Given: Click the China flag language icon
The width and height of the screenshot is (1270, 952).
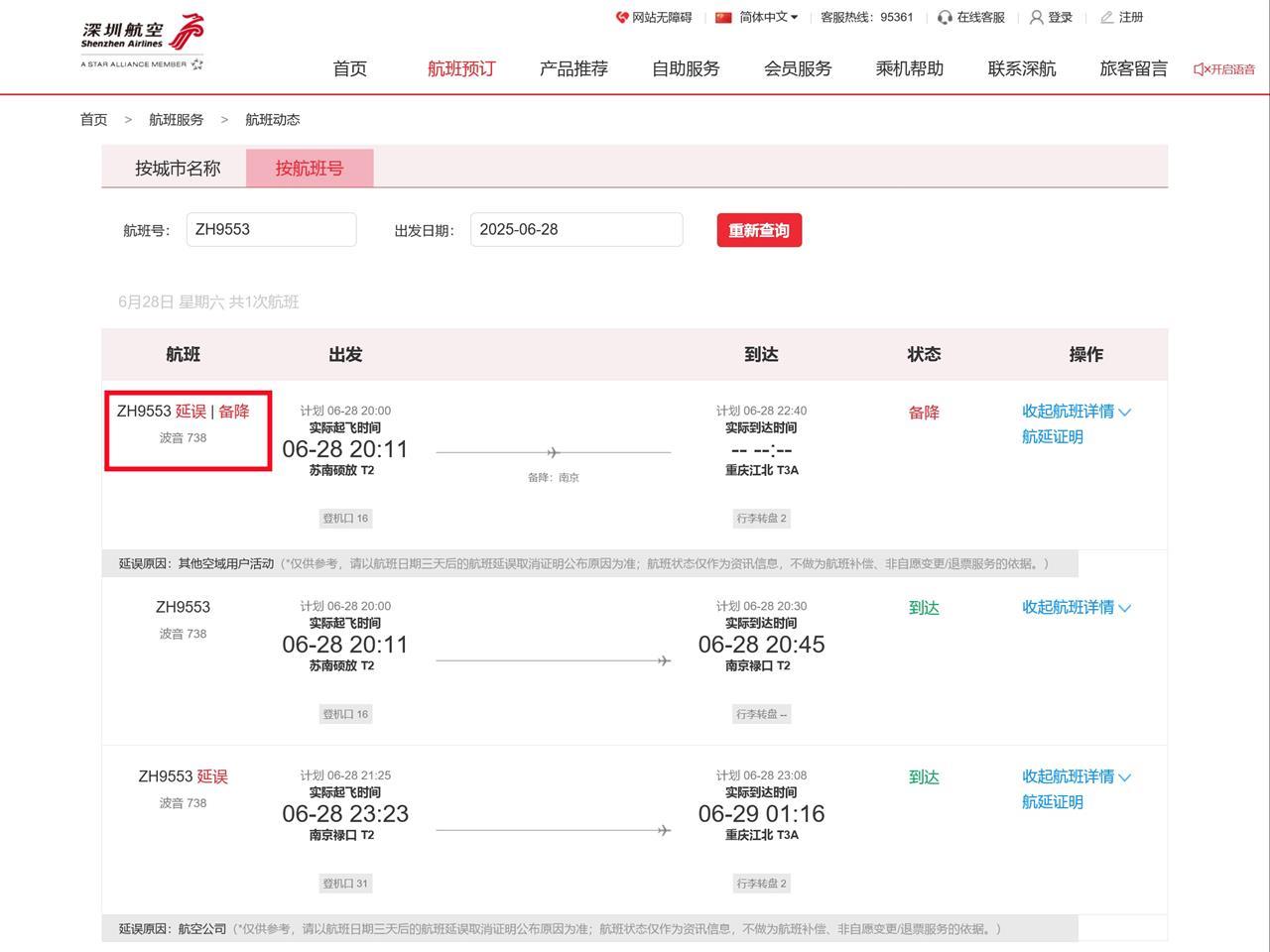Looking at the screenshot, I should click(x=723, y=17).
